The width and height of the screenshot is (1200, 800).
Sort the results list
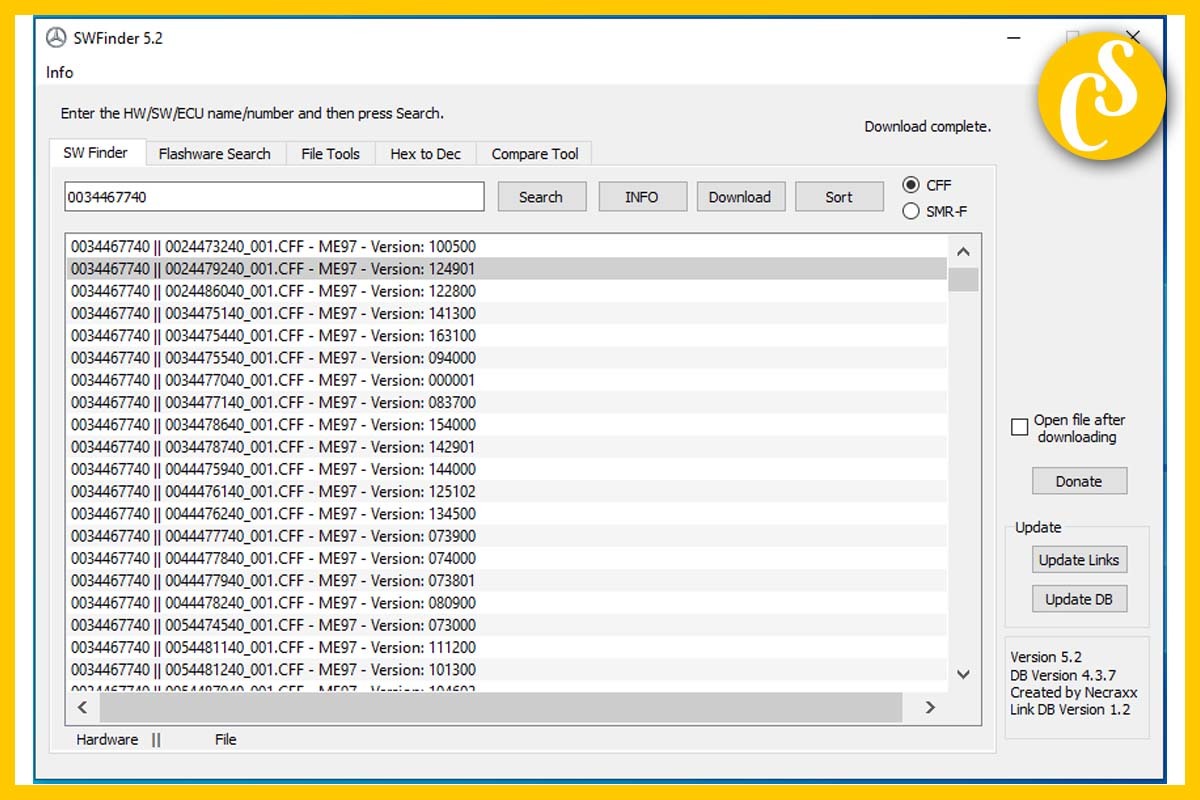pos(839,197)
